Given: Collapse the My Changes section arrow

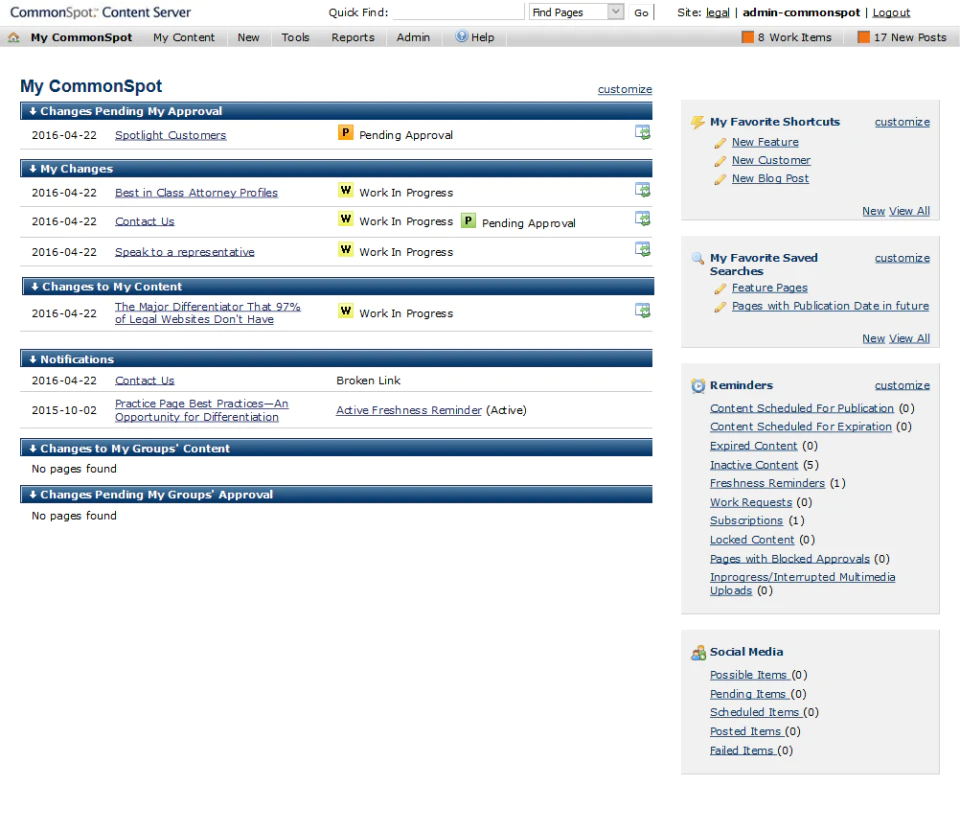Looking at the screenshot, I should 33,169.
